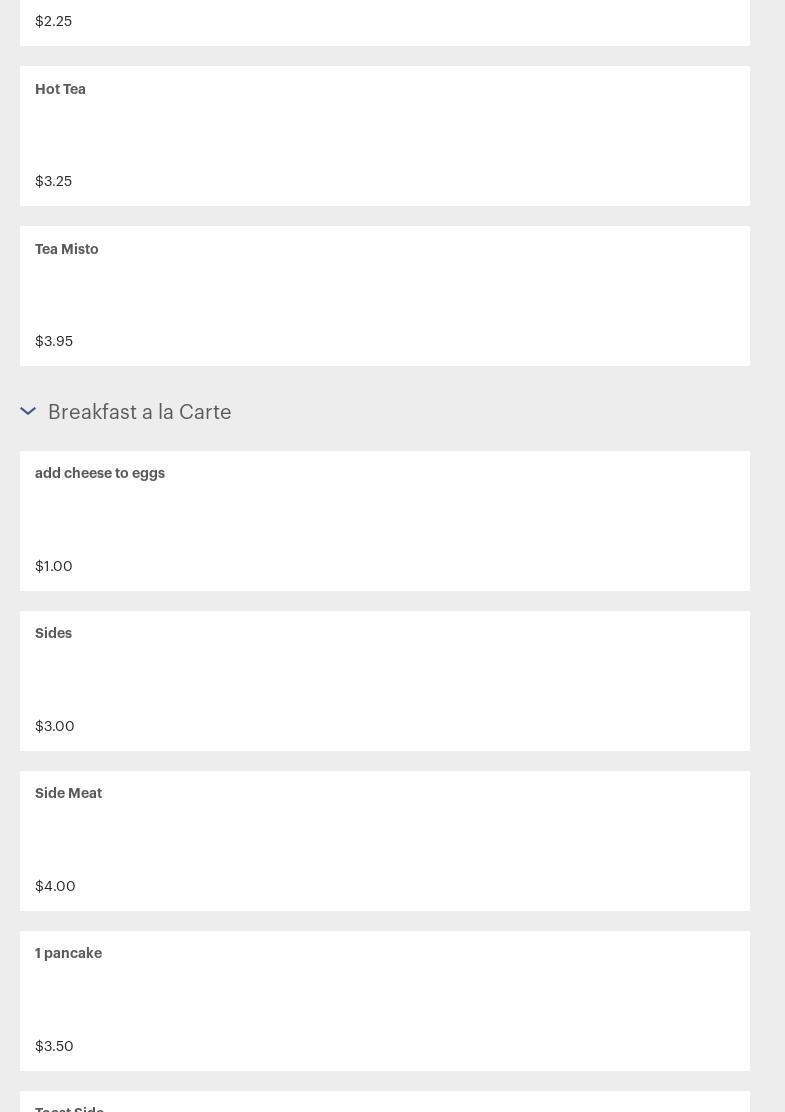This screenshot has height=1112, width=785.
Task: Click the $3.00 Sides price
Action: (55, 726)
